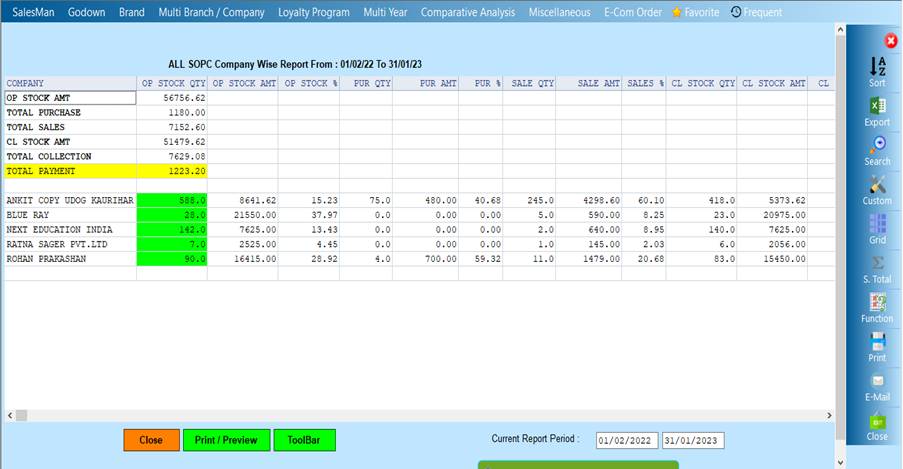Open the Custom tools icon
Viewport: 903px width, 469px height.
coord(877,186)
